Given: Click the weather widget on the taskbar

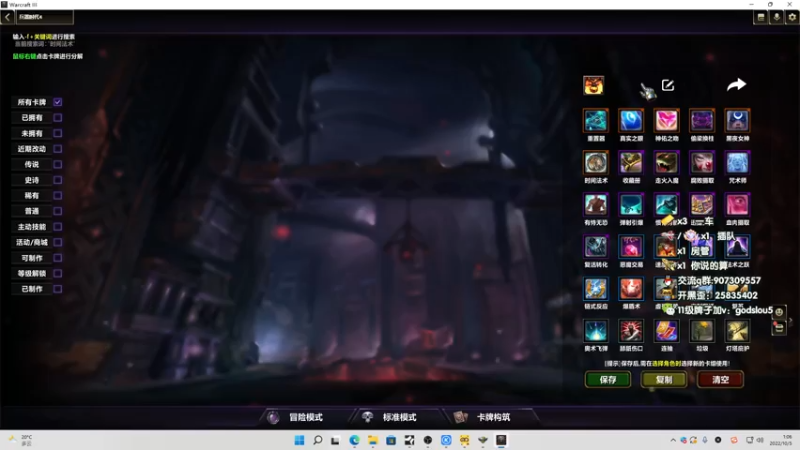Looking at the screenshot, I should 20,440.
